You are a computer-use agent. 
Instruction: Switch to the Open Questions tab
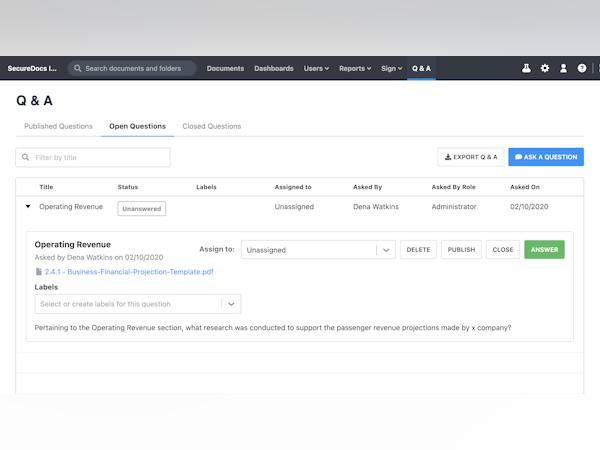click(137, 126)
